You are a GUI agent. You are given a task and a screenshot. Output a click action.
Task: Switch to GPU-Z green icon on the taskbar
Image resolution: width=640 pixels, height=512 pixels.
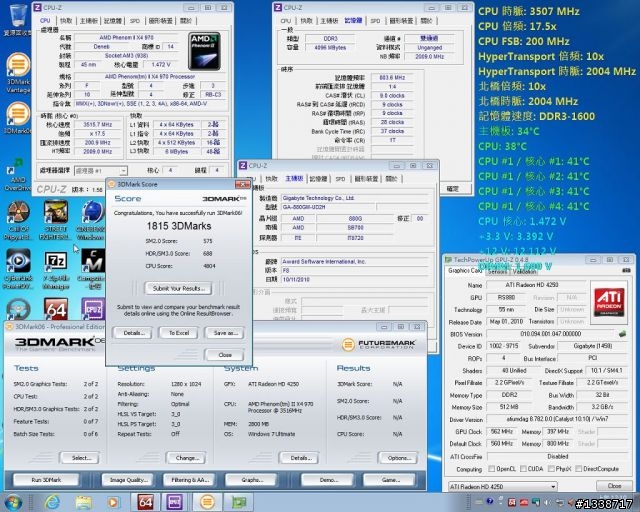click(x=238, y=502)
